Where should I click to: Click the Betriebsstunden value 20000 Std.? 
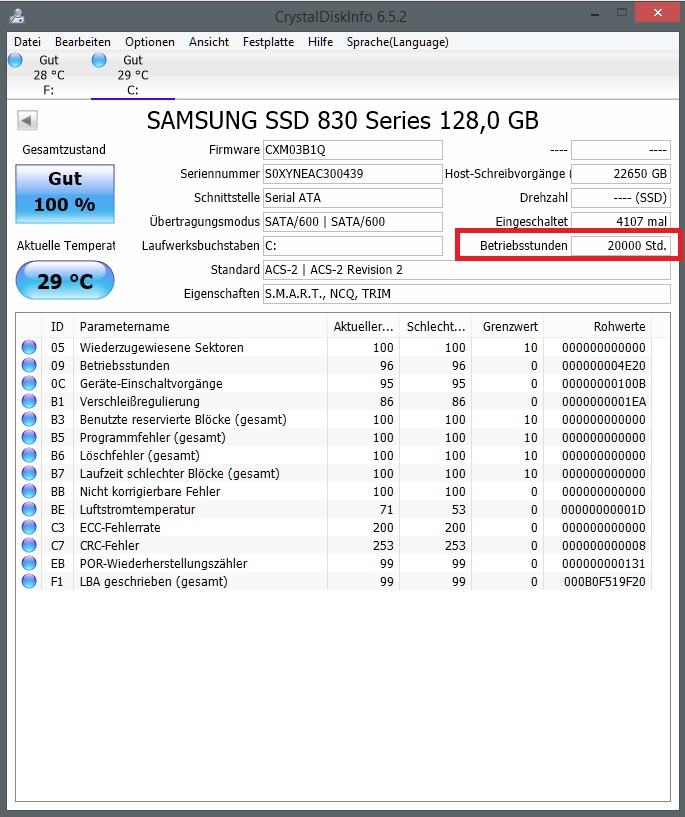click(x=621, y=245)
